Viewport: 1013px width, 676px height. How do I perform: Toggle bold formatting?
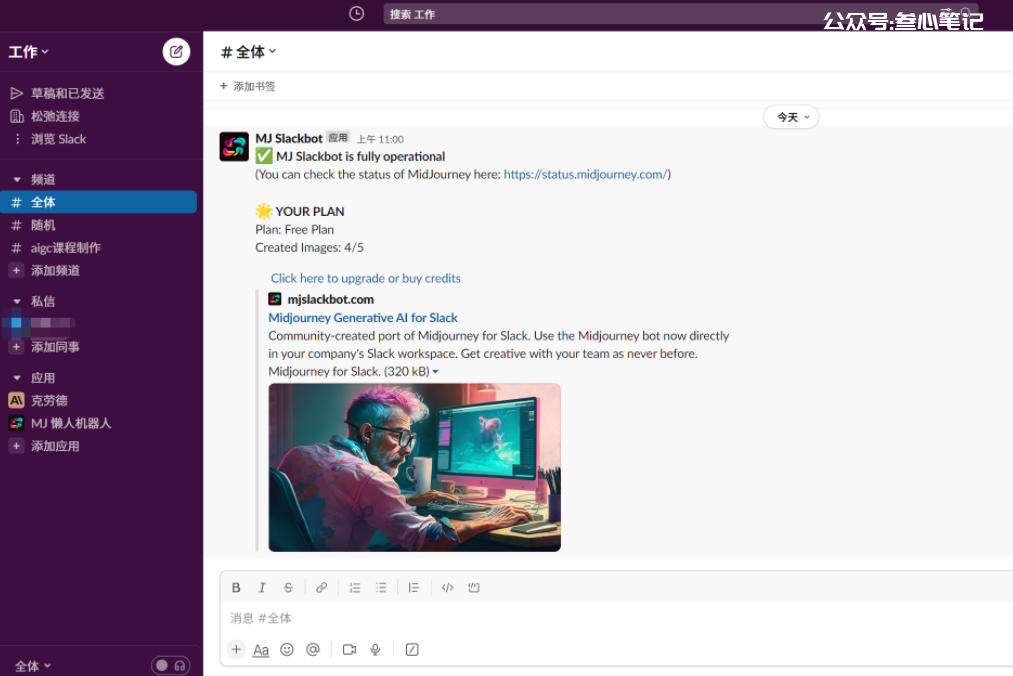[x=236, y=587]
